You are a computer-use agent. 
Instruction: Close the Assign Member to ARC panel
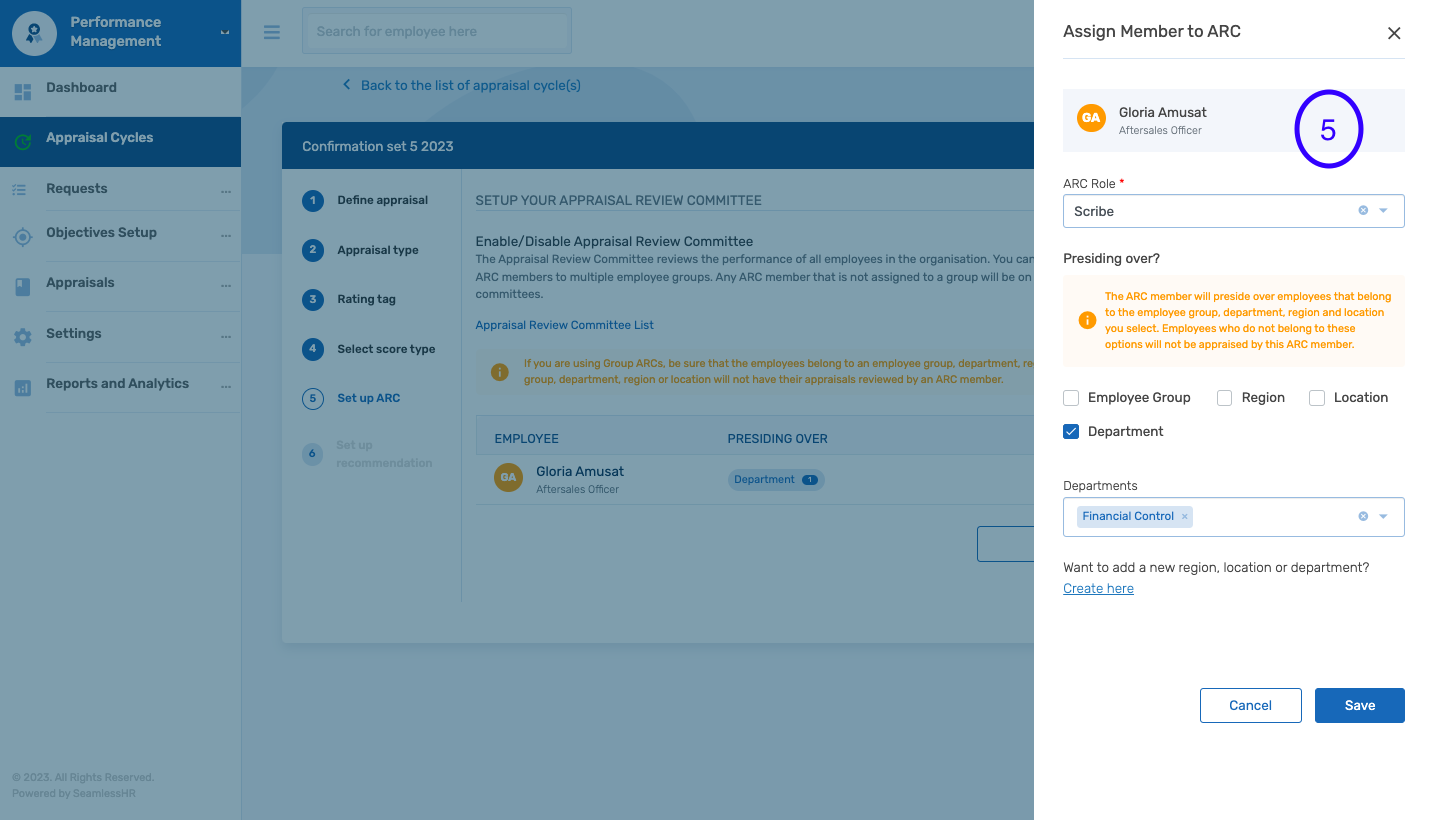[1394, 33]
